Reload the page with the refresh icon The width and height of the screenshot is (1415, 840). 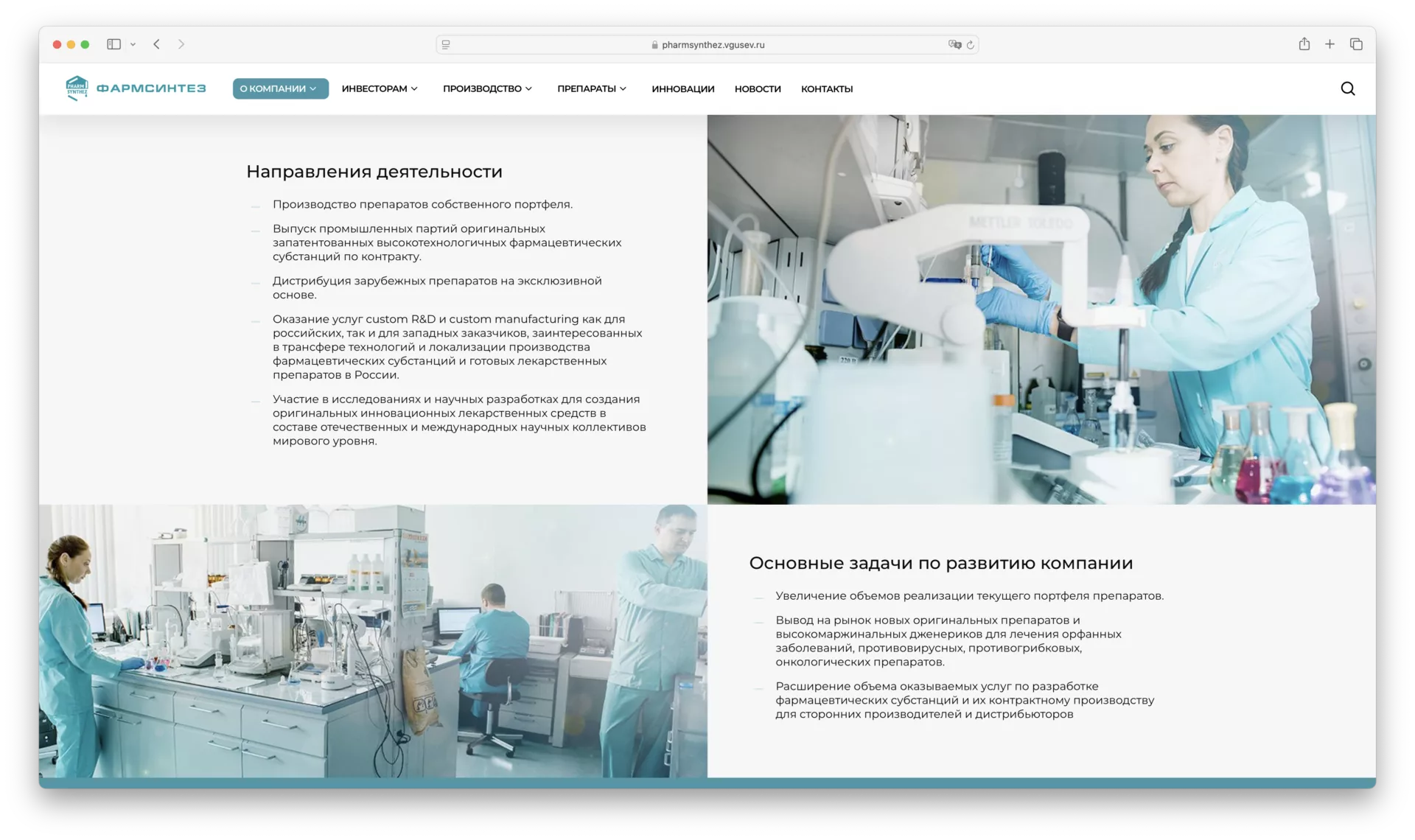click(x=970, y=45)
